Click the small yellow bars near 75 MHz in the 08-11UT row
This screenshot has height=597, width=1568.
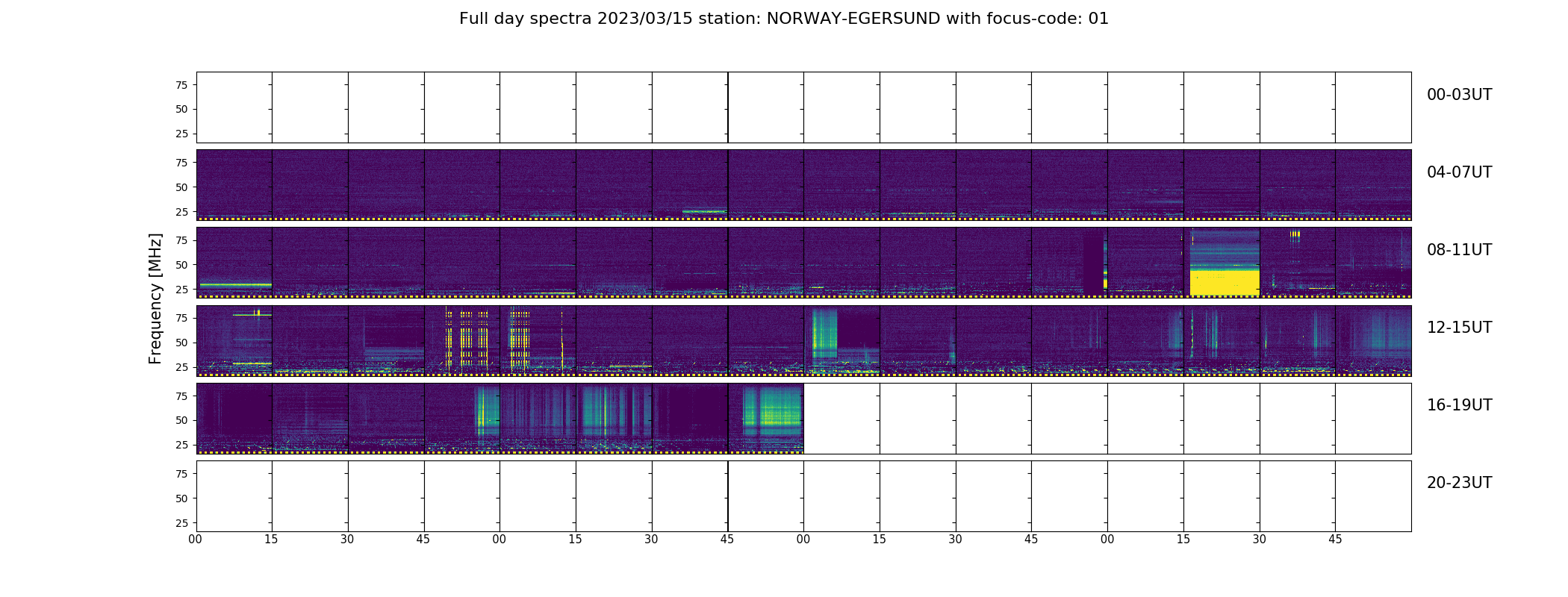point(1295,234)
